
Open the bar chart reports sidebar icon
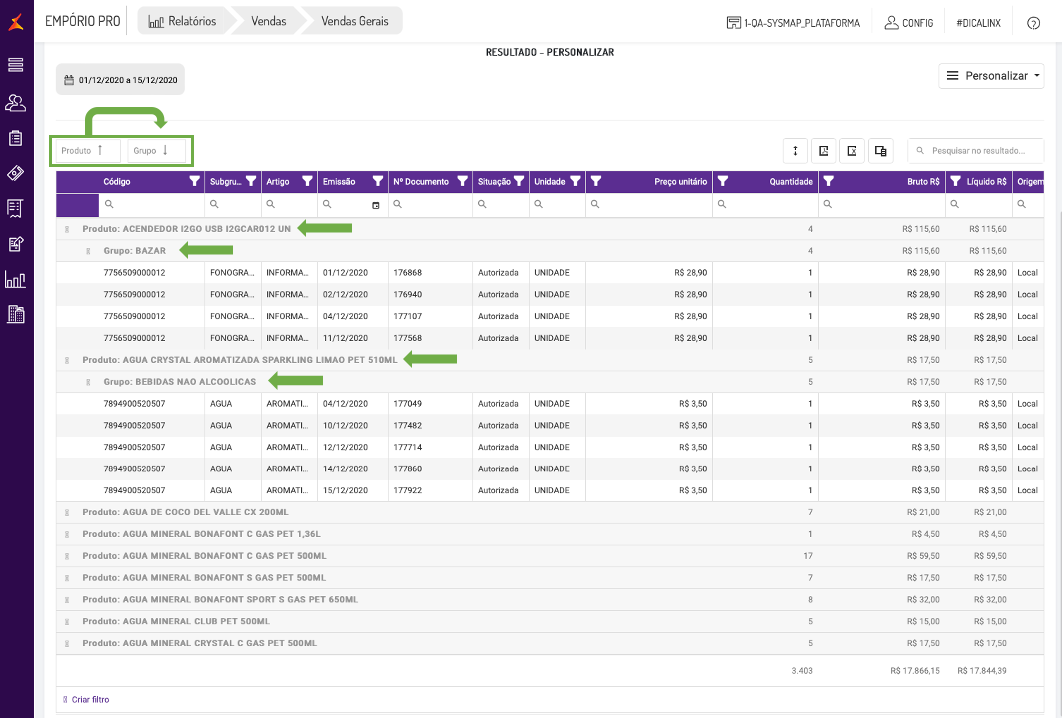pyautogui.click(x=15, y=279)
